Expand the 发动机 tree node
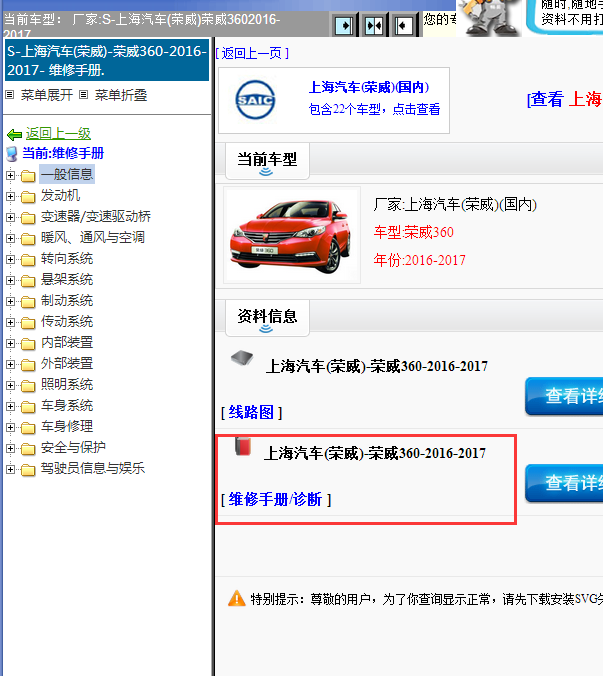 (x=10, y=196)
